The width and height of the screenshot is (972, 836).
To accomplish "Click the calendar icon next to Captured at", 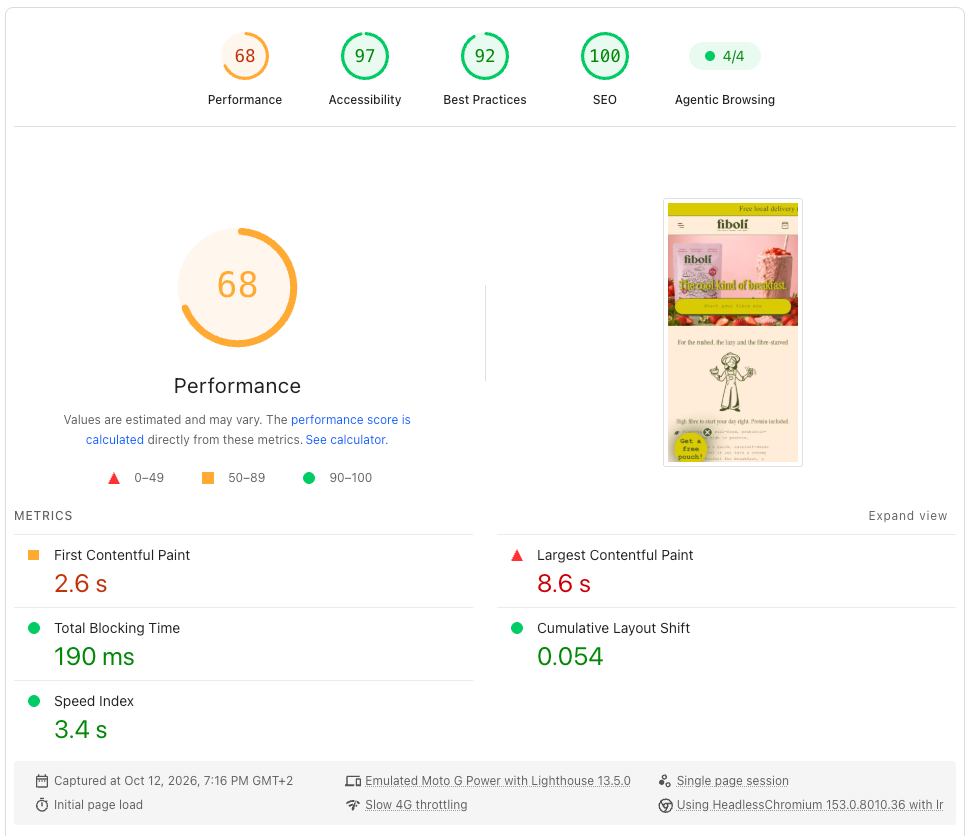I will (x=42, y=781).
